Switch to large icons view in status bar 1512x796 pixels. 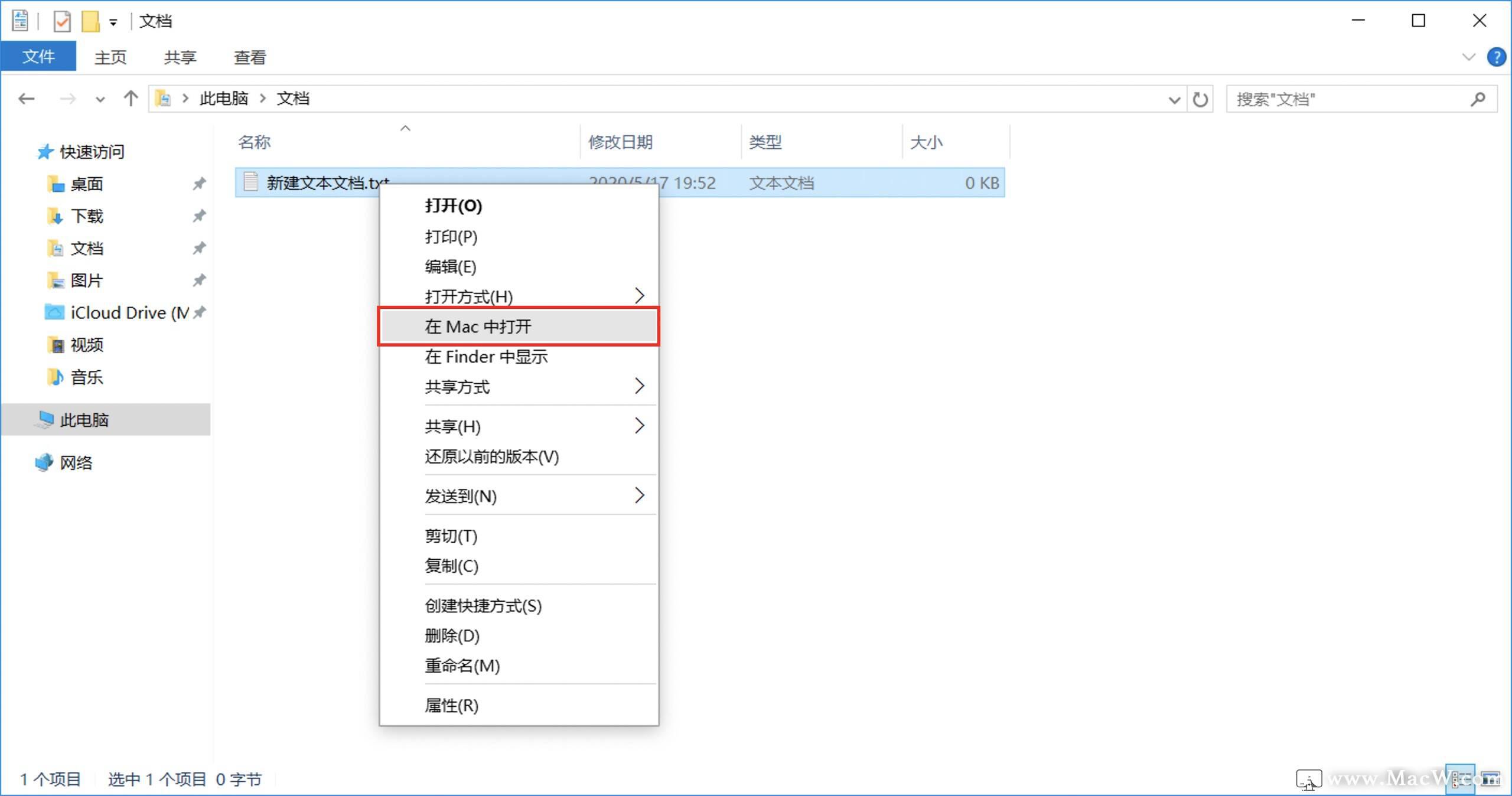tap(1491, 779)
